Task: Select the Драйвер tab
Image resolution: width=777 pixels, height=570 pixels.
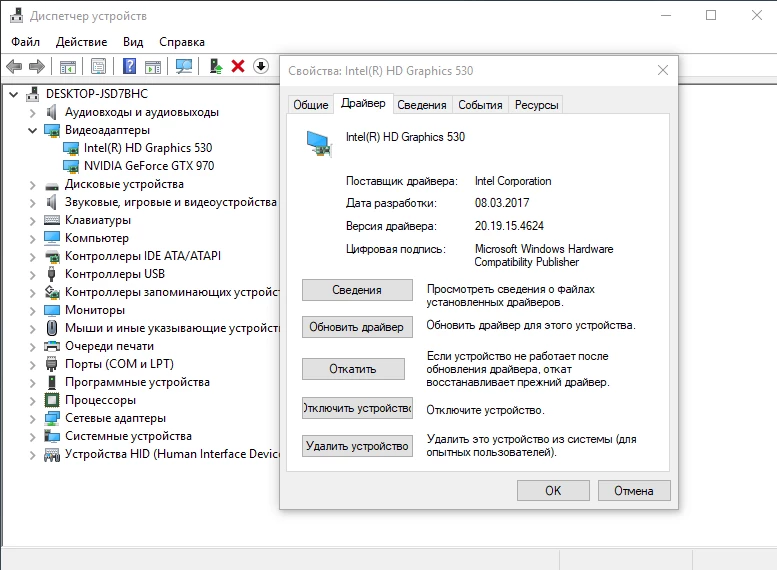Action: 363,103
